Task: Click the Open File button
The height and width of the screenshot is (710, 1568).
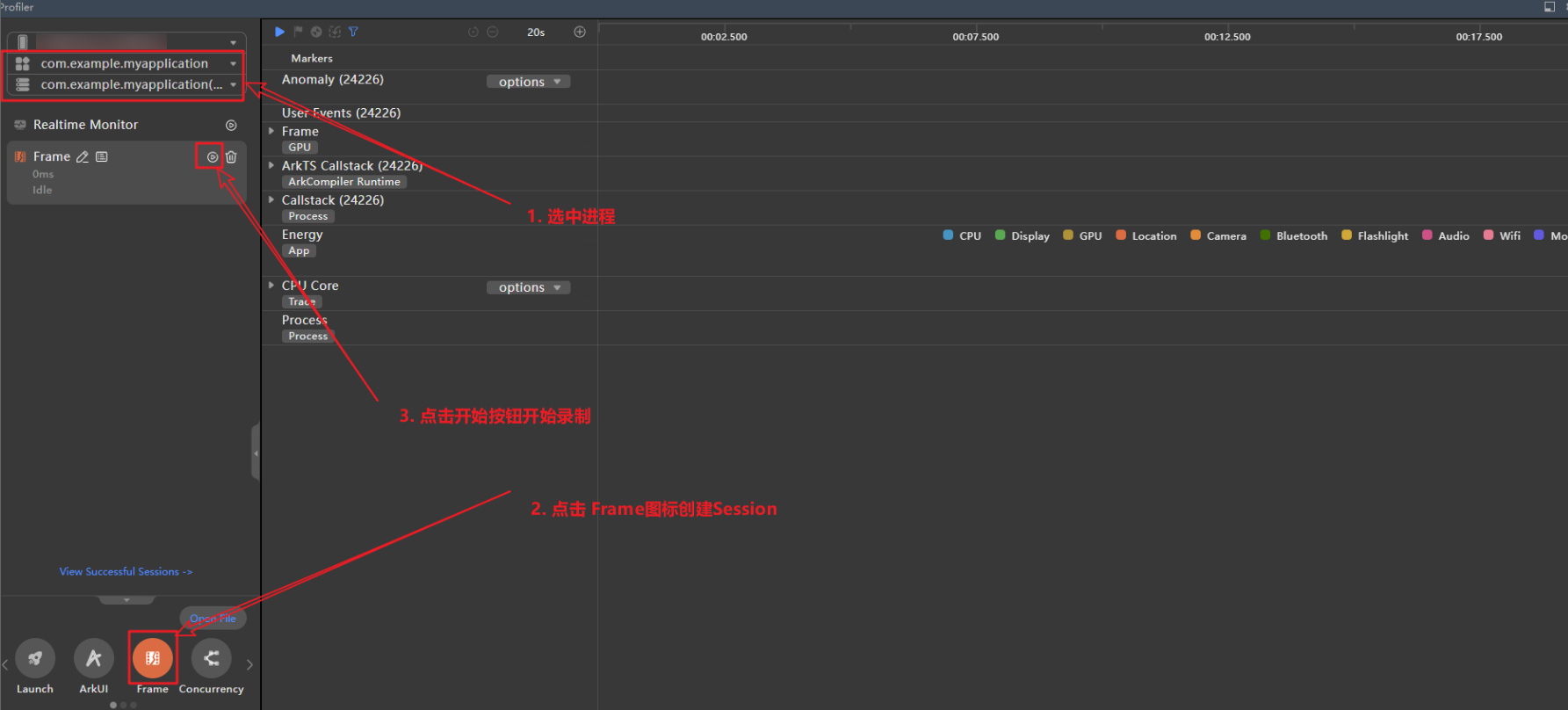Action: tap(213, 619)
